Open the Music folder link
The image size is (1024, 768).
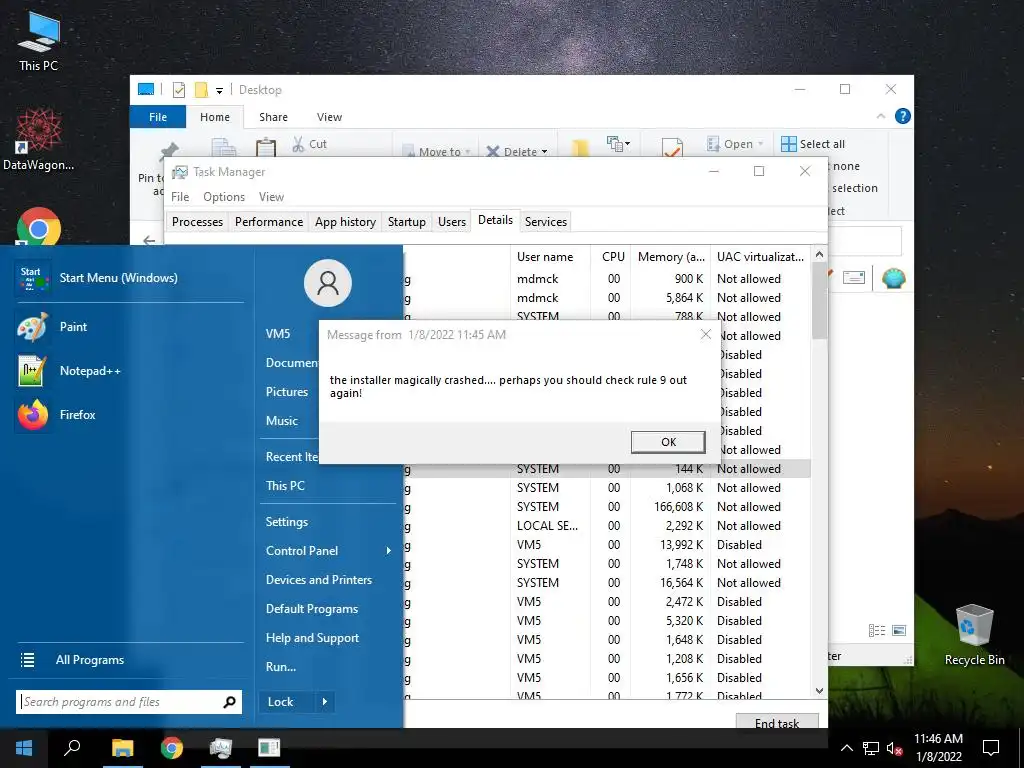click(x=281, y=421)
